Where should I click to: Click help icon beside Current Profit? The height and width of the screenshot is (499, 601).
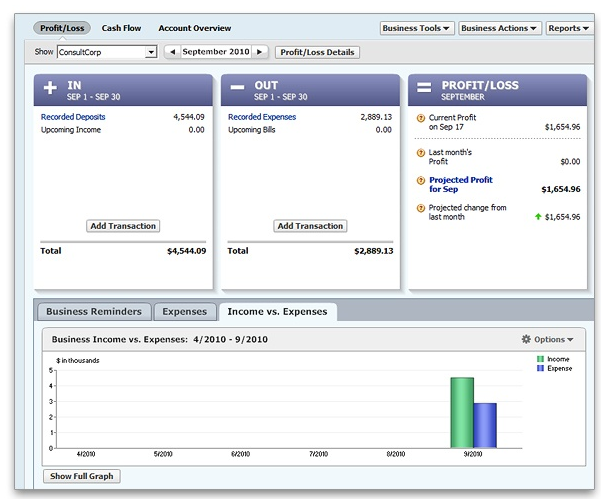pos(421,118)
